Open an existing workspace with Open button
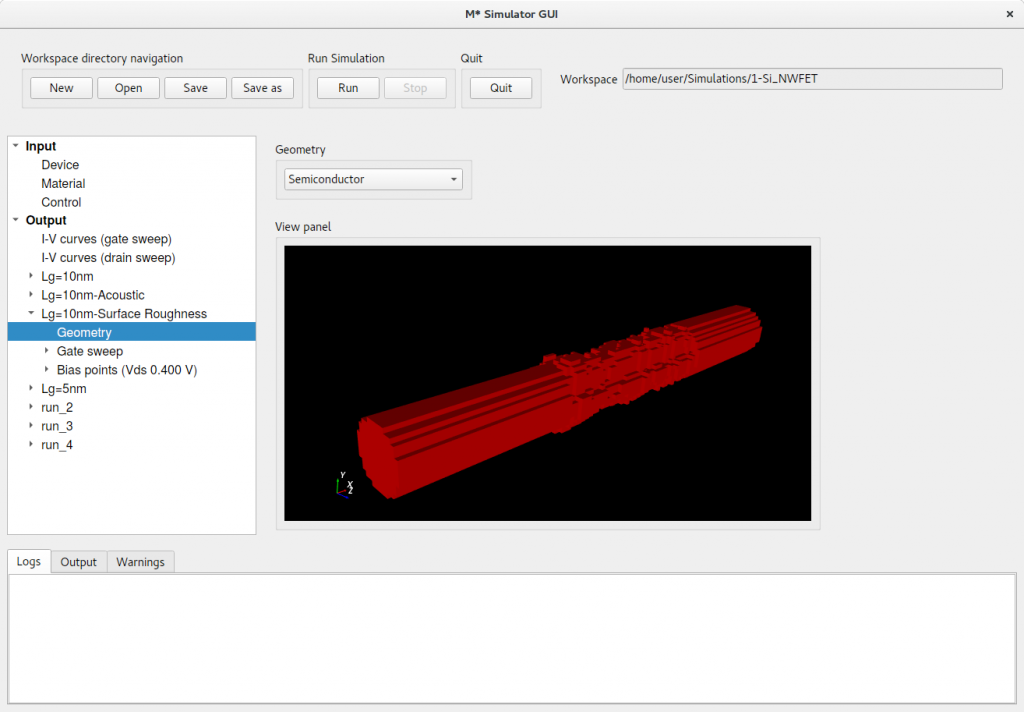Image resolution: width=1024 pixels, height=712 pixels. pos(129,88)
